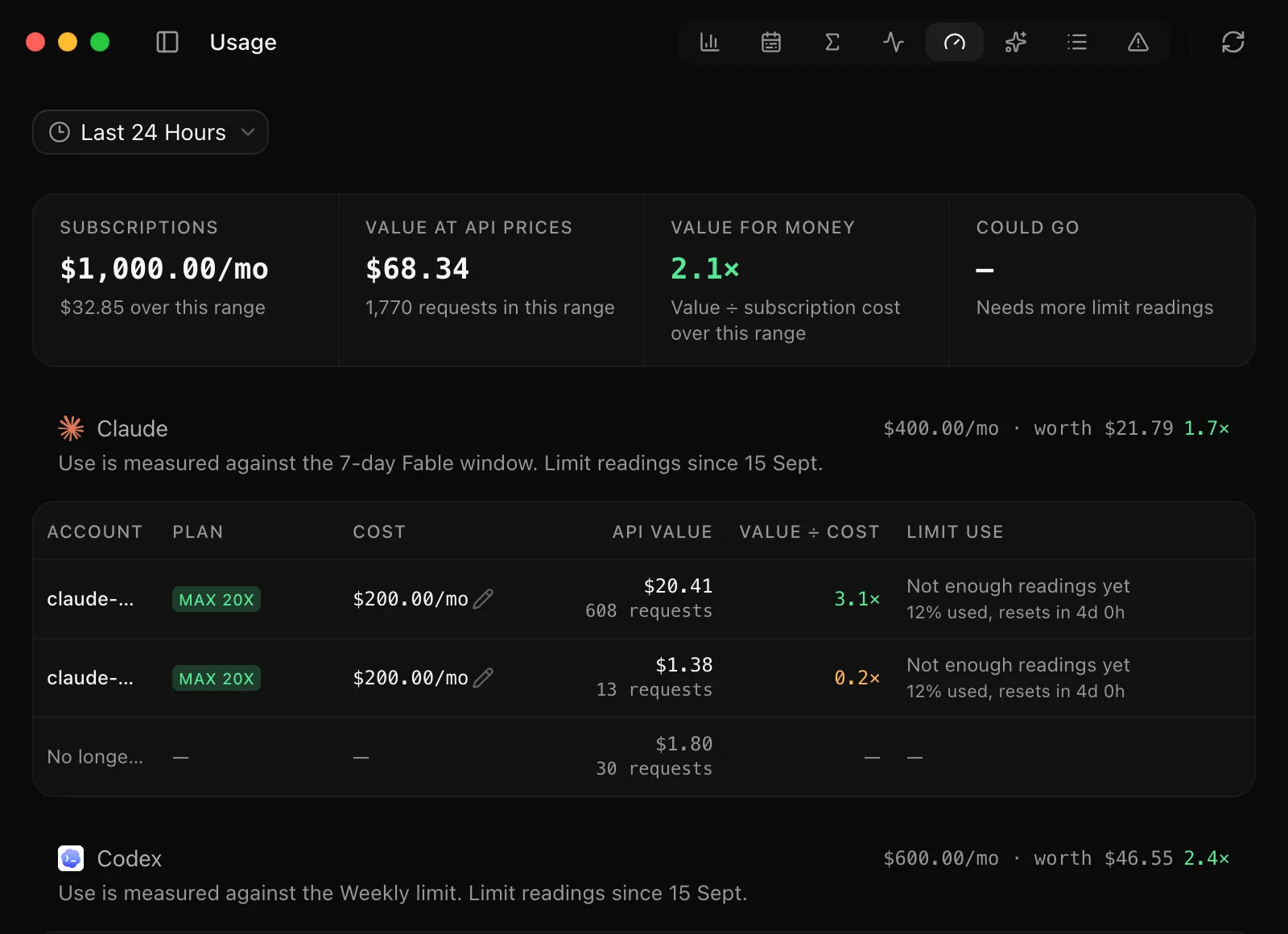Select the gauge value view
Viewport: 1288px width, 934px height.
(955, 42)
